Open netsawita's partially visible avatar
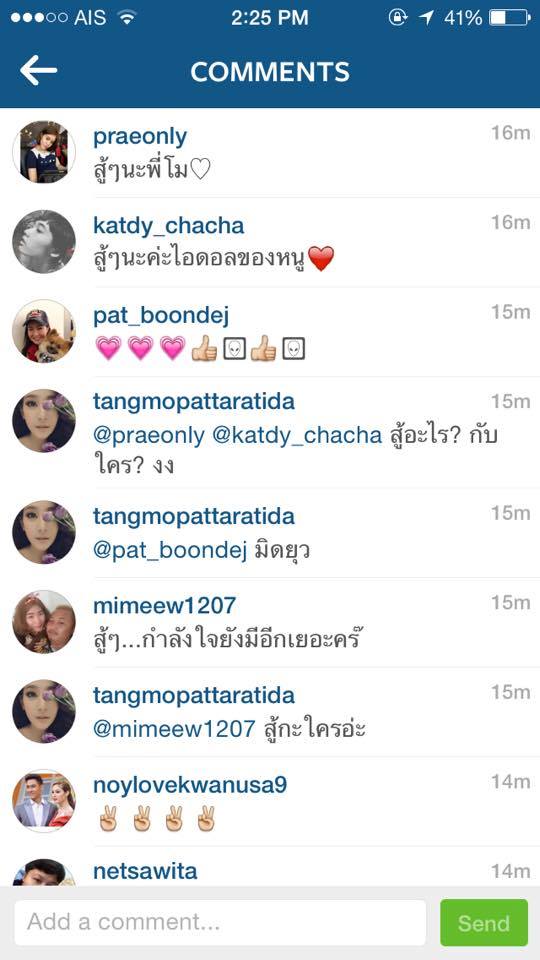This screenshot has width=540, height=960. point(44,872)
